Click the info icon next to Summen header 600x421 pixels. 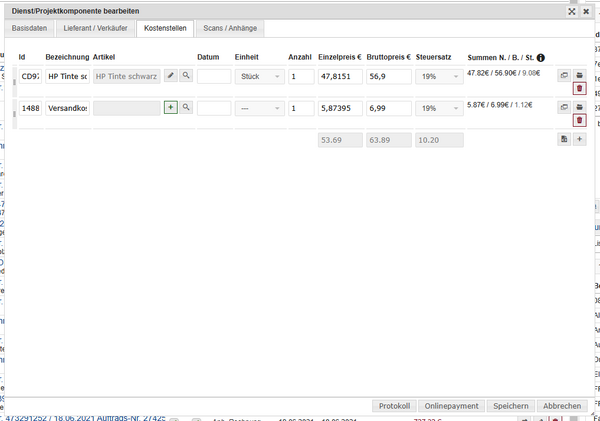pyautogui.click(x=541, y=57)
